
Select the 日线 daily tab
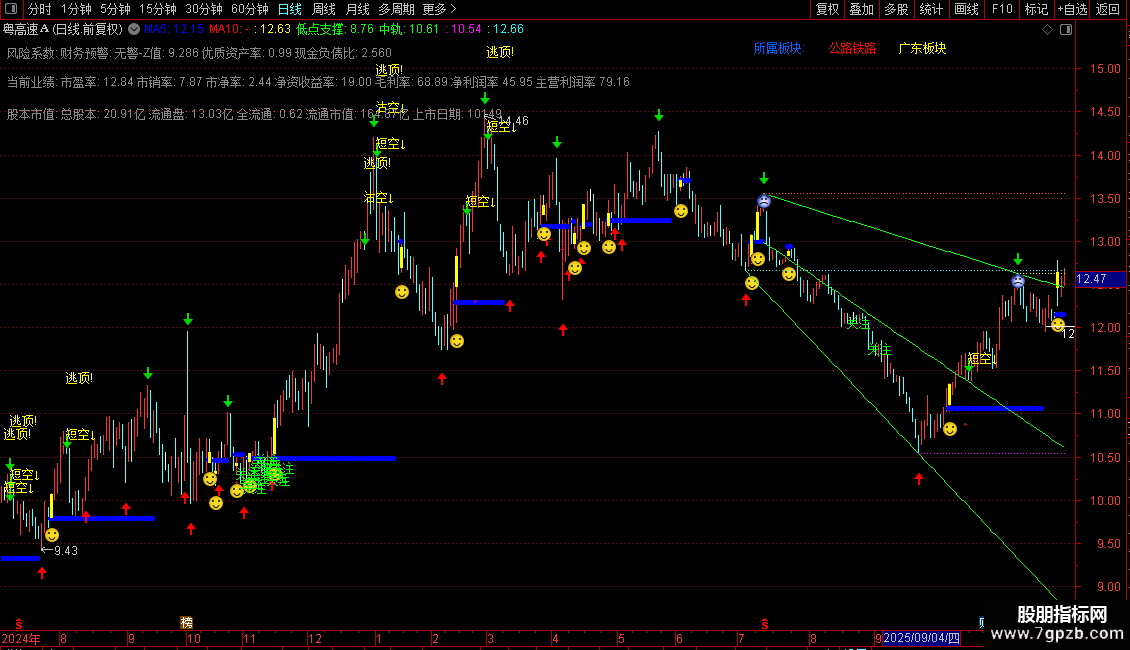click(290, 9)
